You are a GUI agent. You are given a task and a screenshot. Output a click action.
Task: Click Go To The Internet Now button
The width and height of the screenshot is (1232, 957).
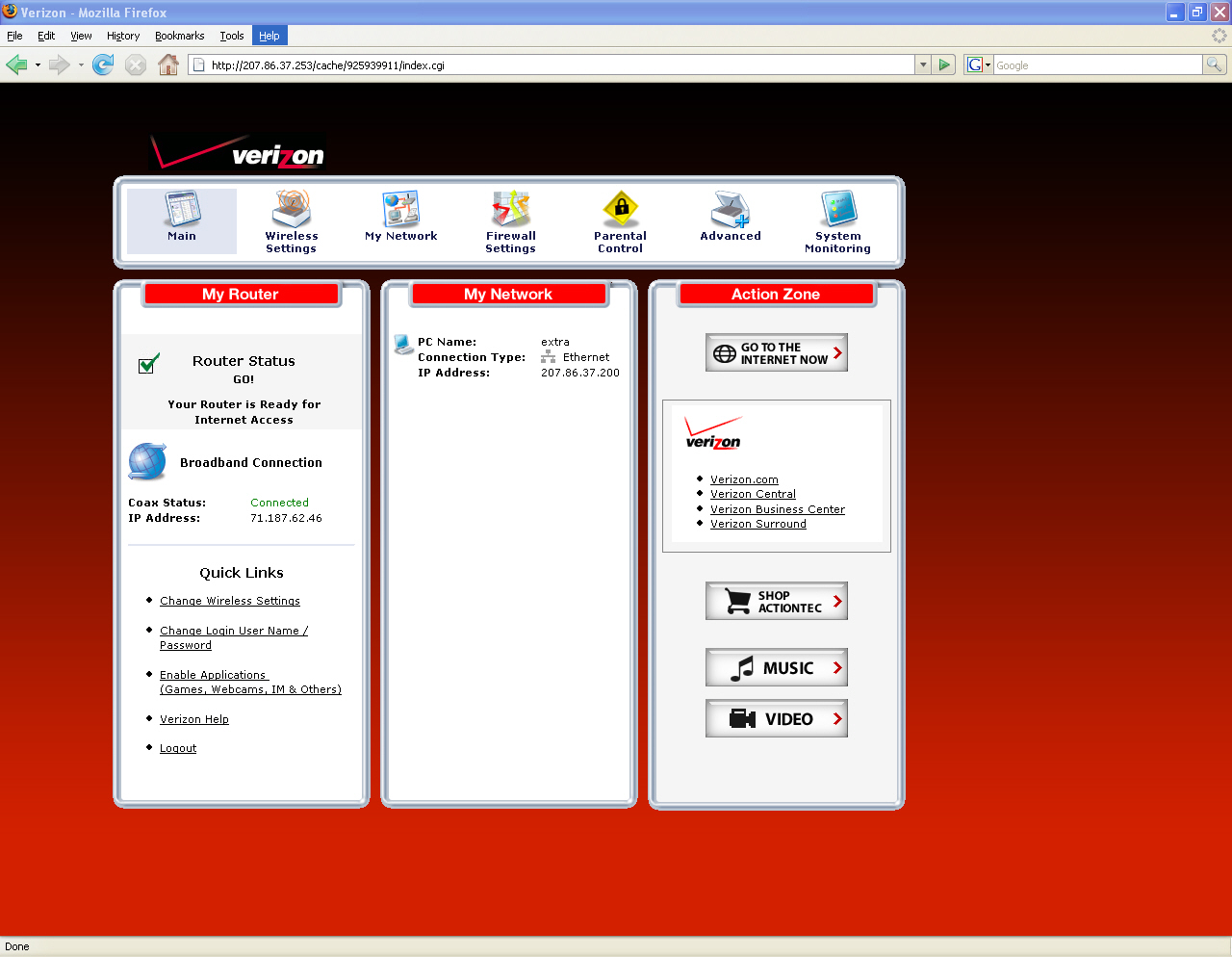777,352
